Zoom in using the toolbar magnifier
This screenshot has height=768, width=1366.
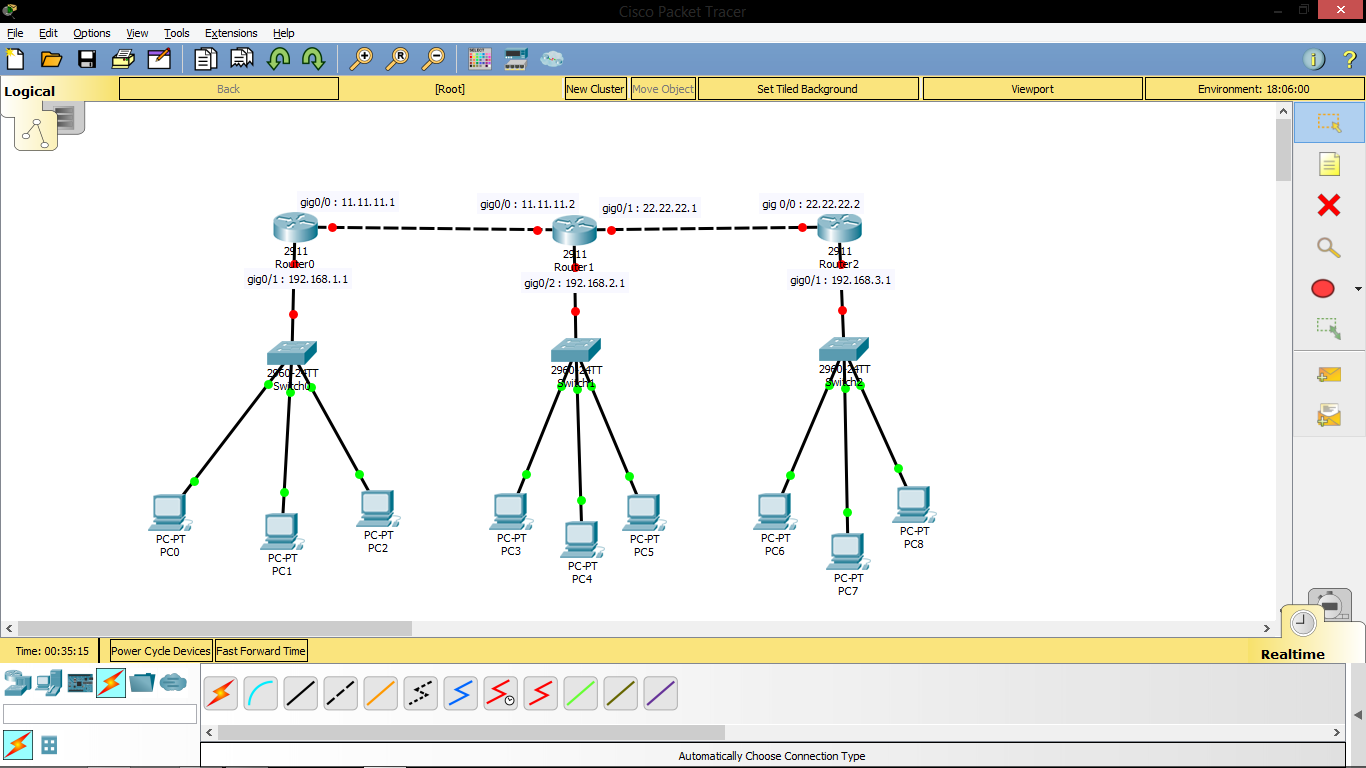coord(364,59)
